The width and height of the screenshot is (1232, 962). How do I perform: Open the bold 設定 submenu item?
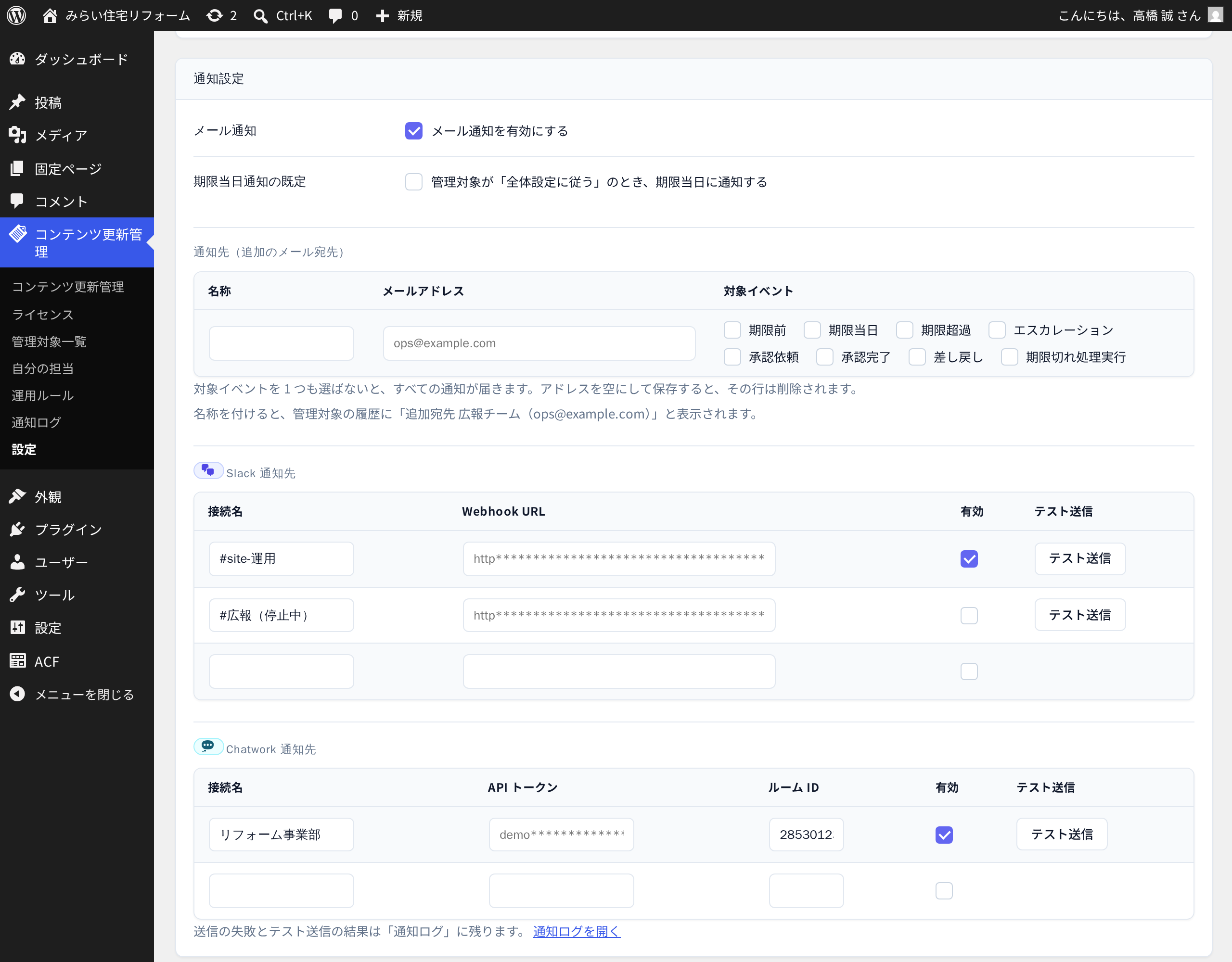[x=24, y=449]
